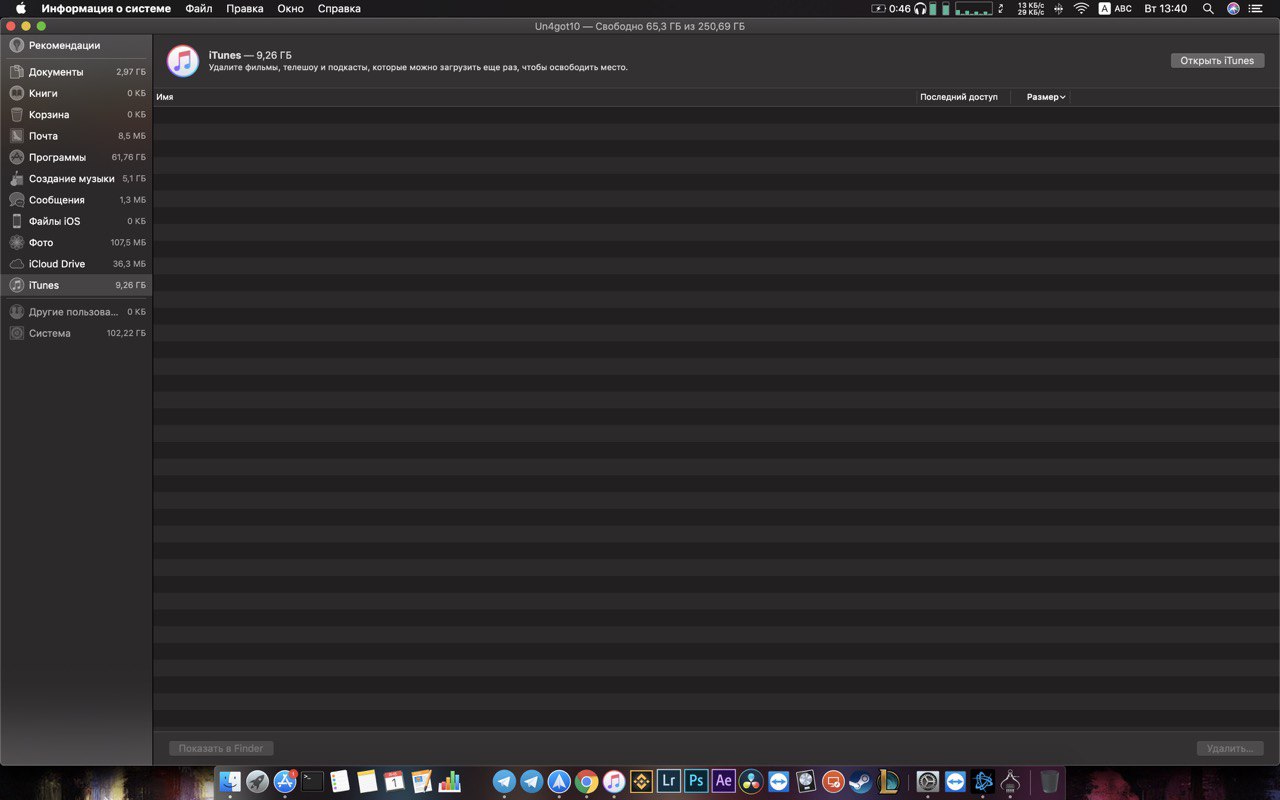Open Spotlight search
1280x800 pixels.
(x=1208, y=8)
